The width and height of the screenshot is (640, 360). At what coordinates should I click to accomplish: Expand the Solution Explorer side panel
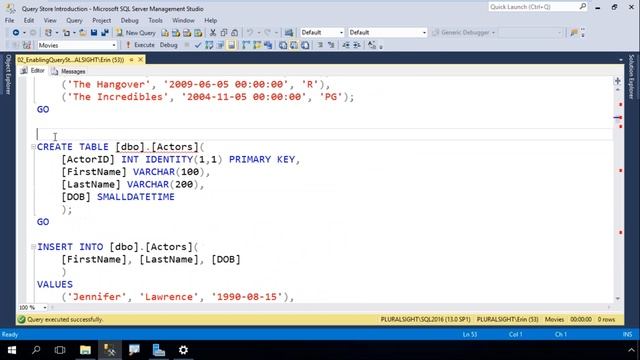tap(631, 76)
